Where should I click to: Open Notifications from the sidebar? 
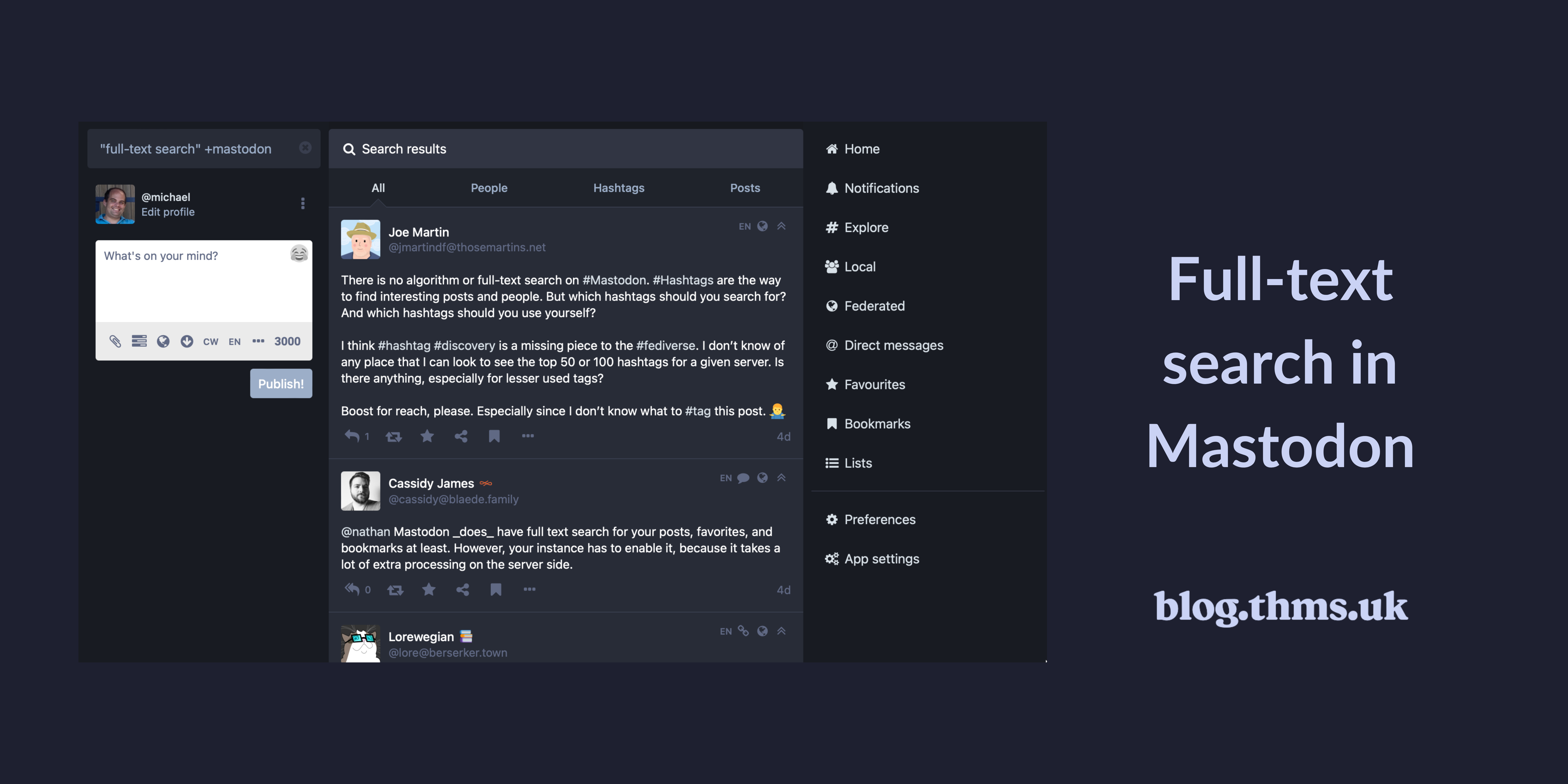[x=881, y=188]
